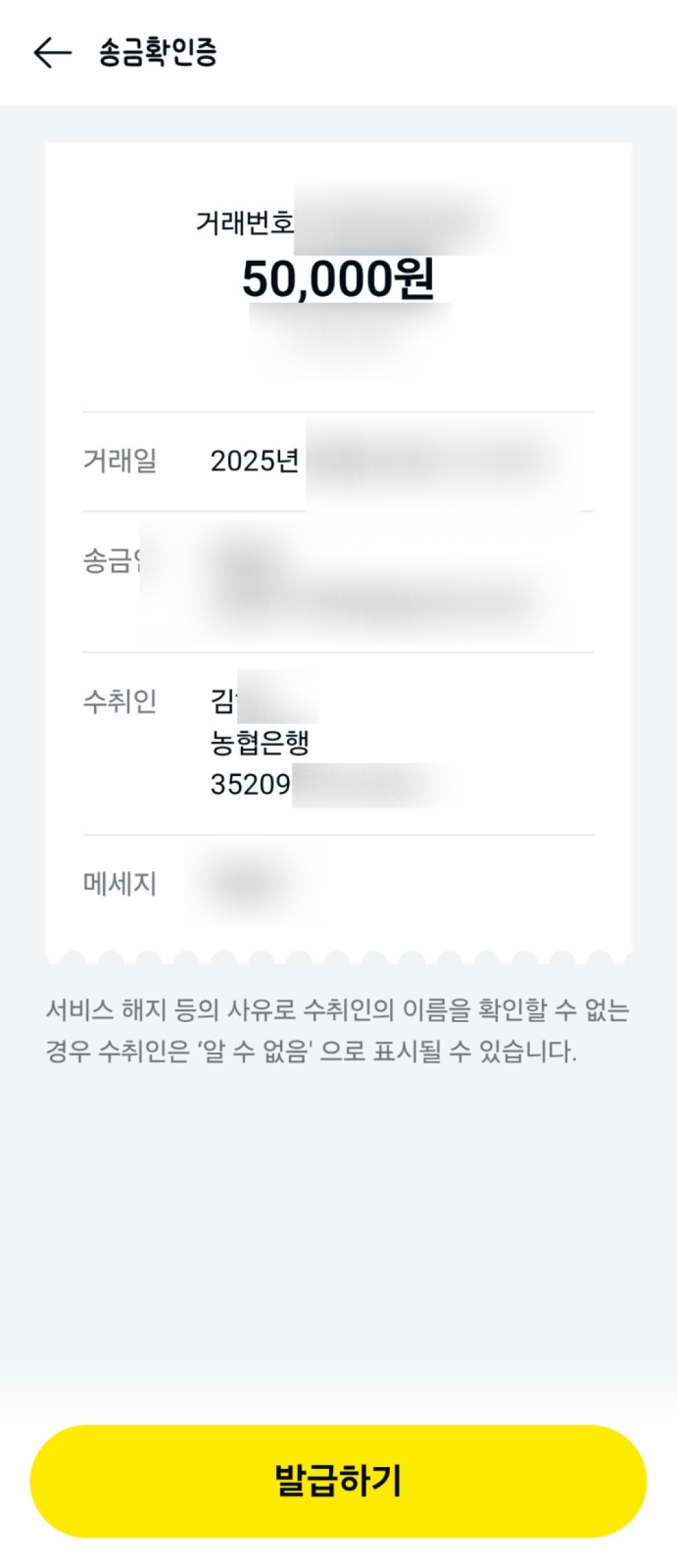Viewport: 677px width, 1568px height.
Task: Tap the 송금인 sender row label
Action: coord(112,561)
